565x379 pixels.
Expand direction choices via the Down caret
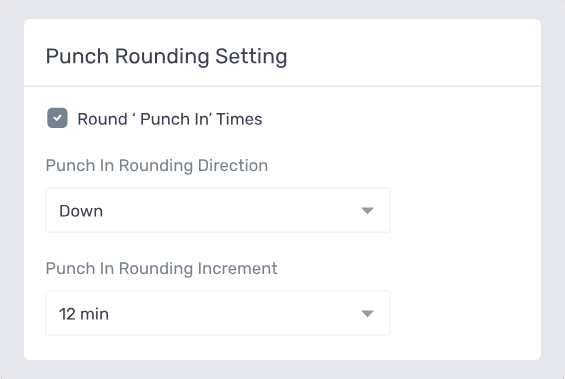(x=368, y=210)
